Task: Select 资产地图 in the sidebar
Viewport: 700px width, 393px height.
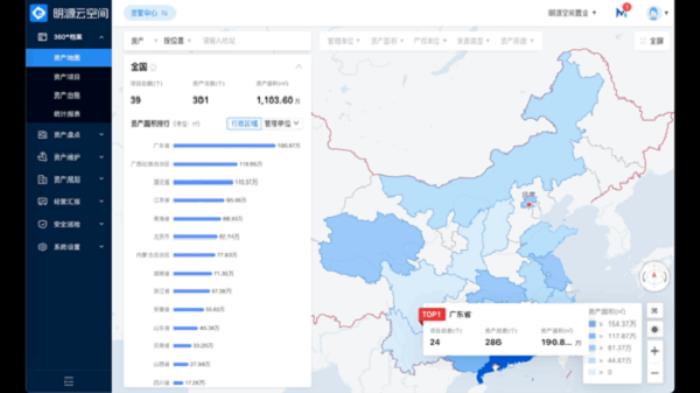Action: coord(69,58)
